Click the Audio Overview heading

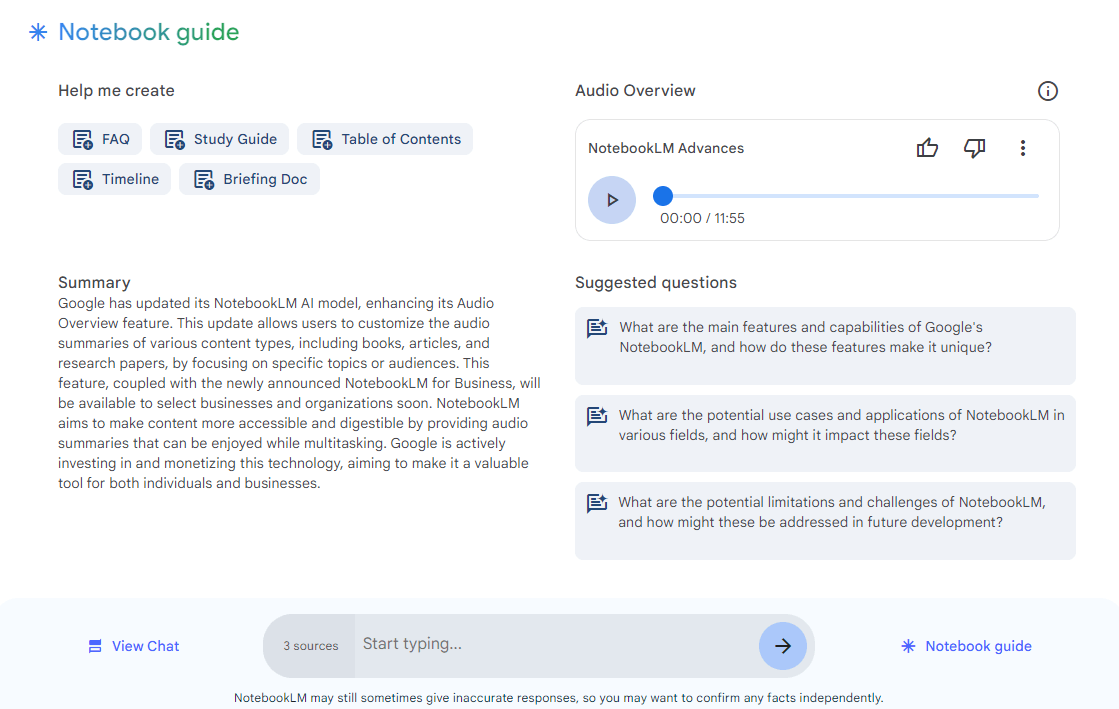[x=635, y=91]
